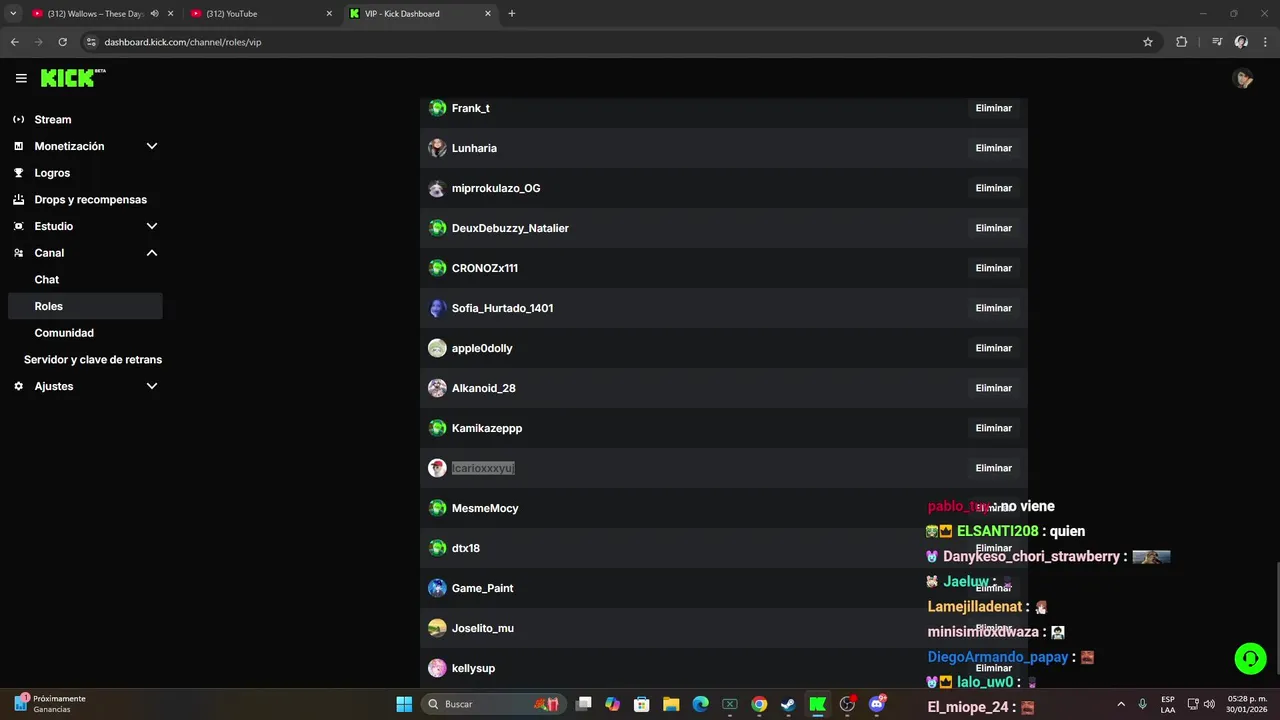Screen dimensions: 1280x720
Task: Click the Drops y recompensas icon
Action: pos(18,199)
